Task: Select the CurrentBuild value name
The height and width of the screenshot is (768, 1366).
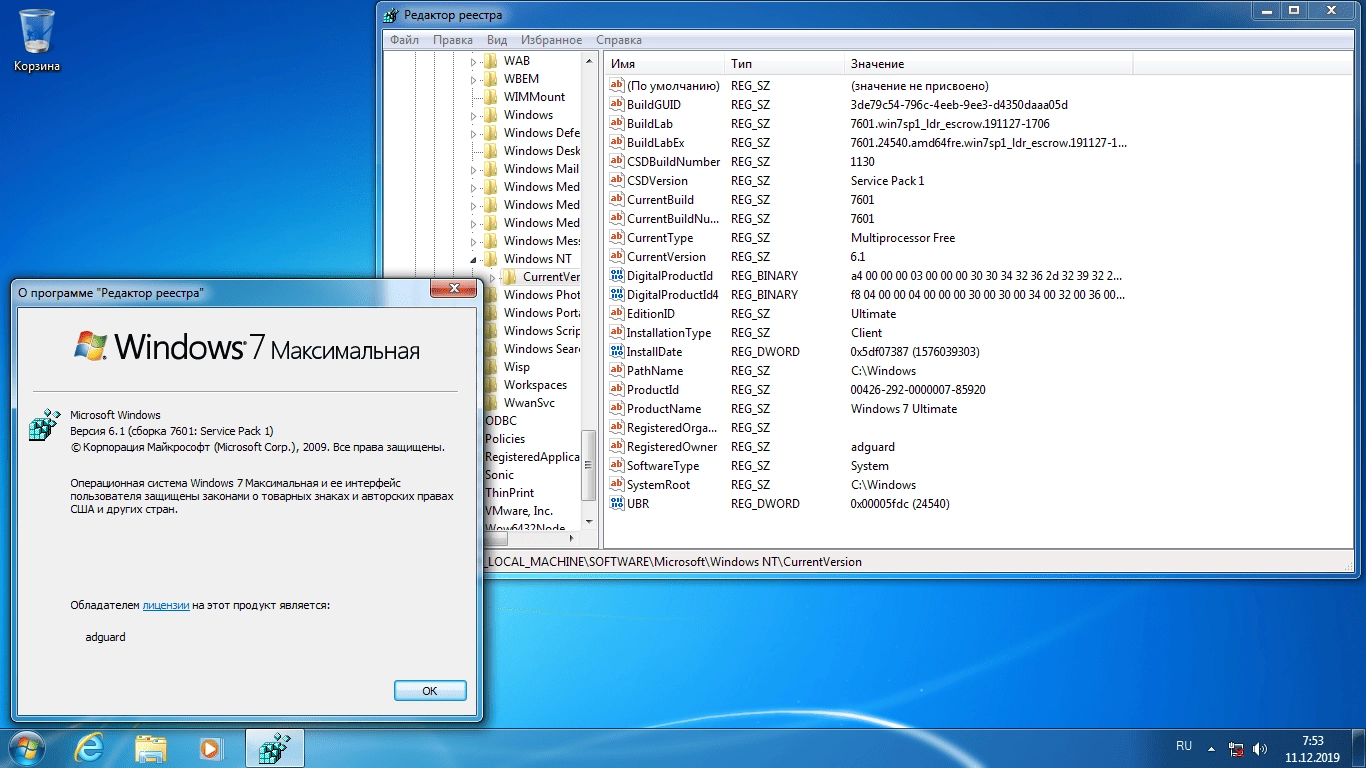Action: point(660,200)
